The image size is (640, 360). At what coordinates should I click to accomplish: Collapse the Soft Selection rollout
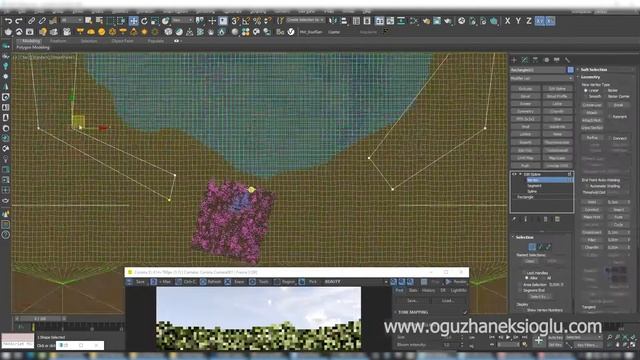(x=594, y=70)
